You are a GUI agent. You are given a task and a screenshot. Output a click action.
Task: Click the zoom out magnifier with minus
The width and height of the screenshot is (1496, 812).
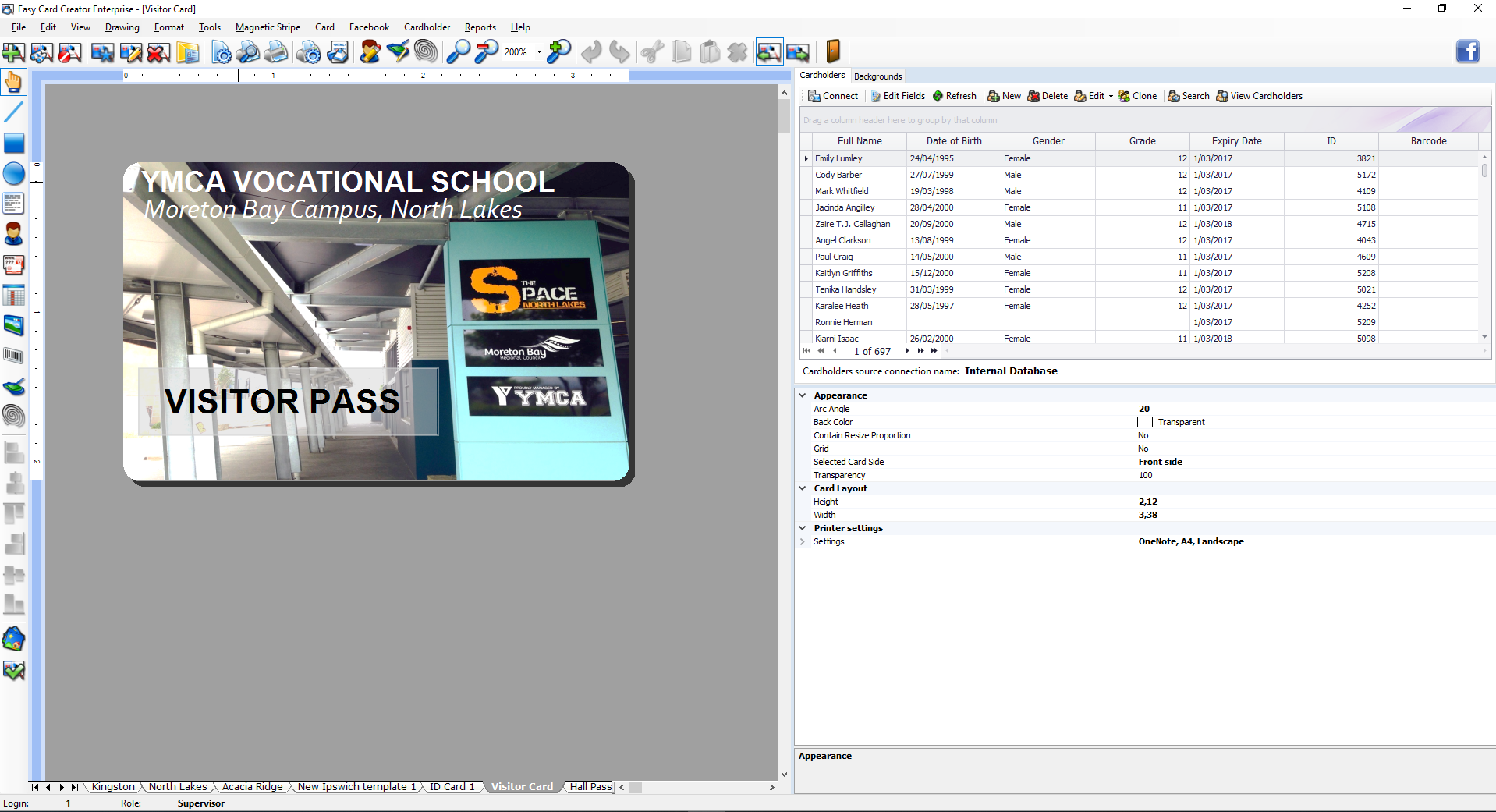[x=487, y=52]
